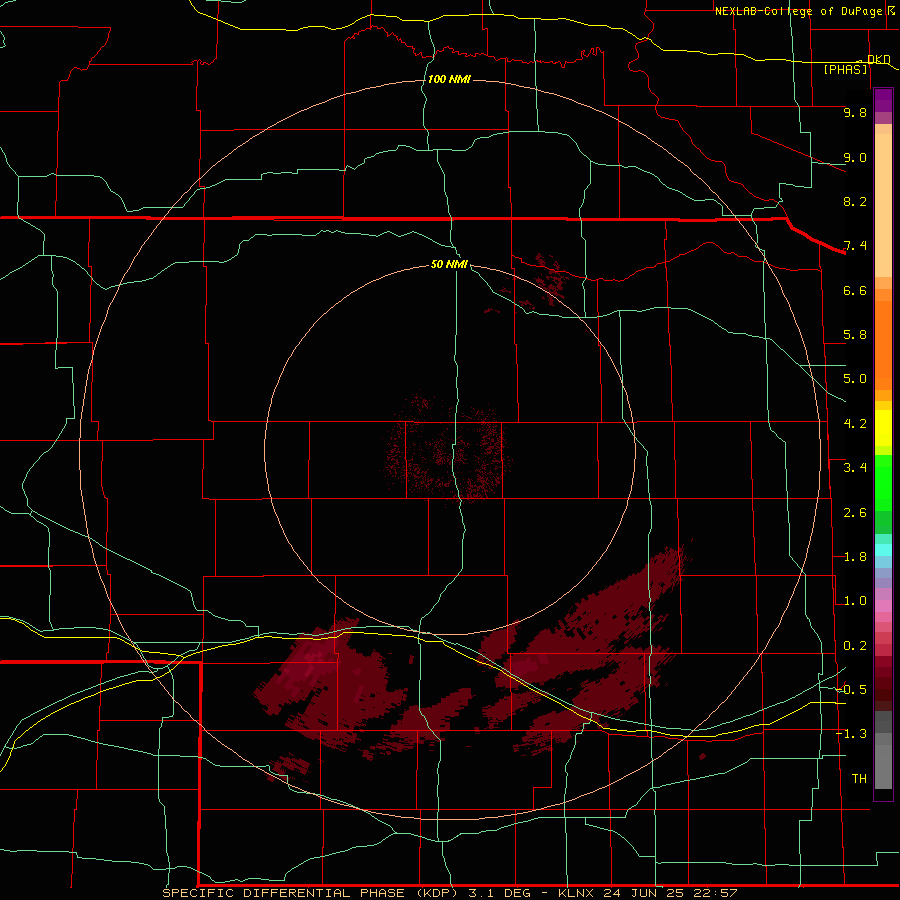Image resolution: width=900 pixels, height=900 pixels.
Task: Click the 0.2 value on color scale
Action: 855,646
